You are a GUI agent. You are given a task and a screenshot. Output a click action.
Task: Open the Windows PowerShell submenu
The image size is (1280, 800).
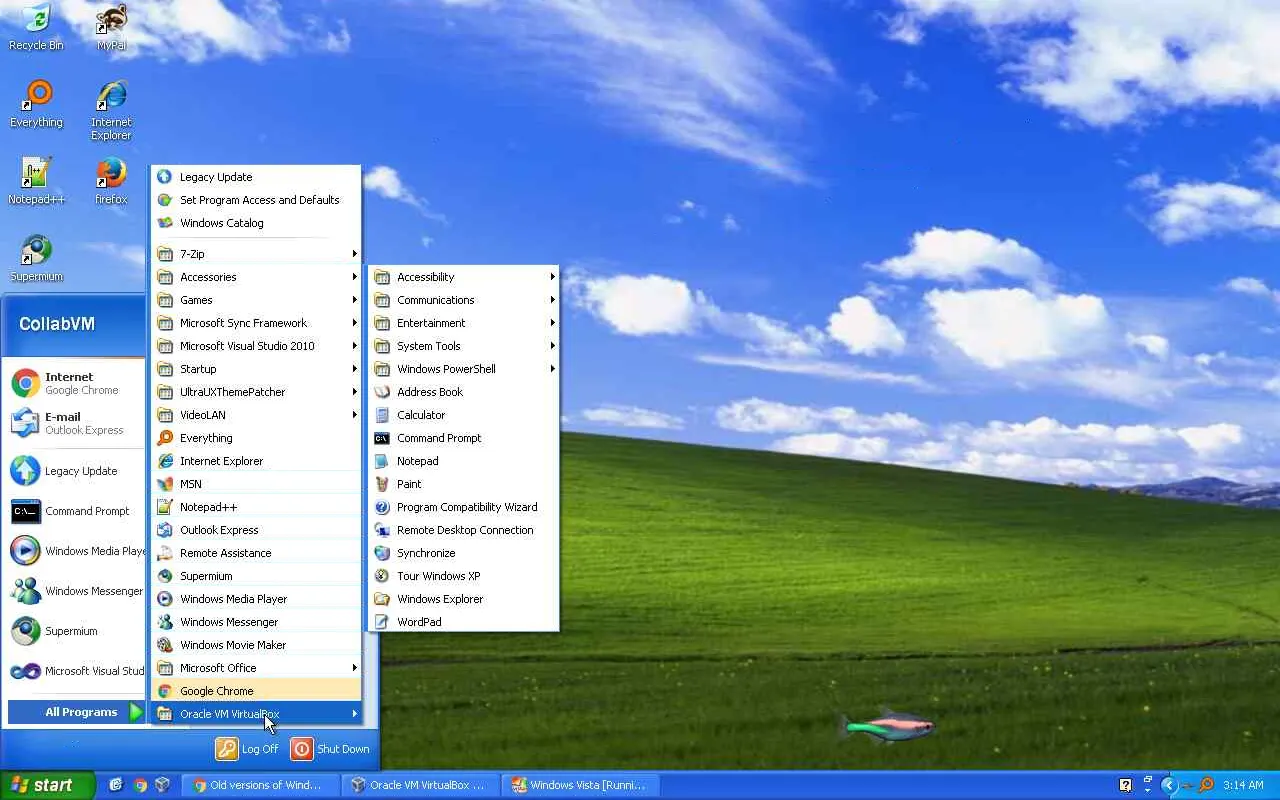[x=464, y=369]
